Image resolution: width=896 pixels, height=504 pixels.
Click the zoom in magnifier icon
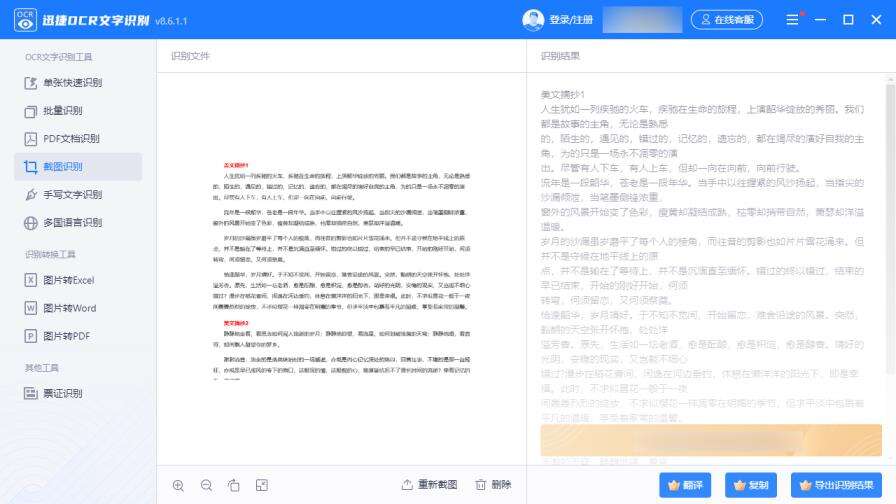point(178,485)
